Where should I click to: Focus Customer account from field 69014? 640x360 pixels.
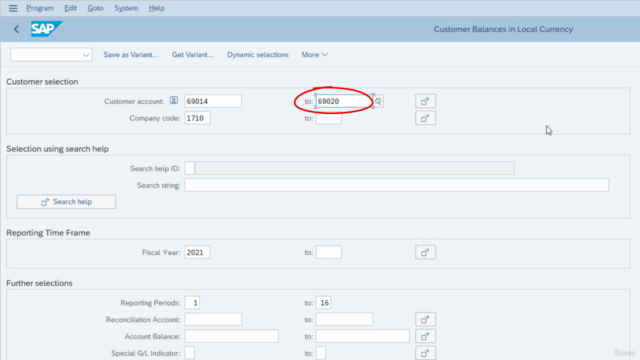213,101
